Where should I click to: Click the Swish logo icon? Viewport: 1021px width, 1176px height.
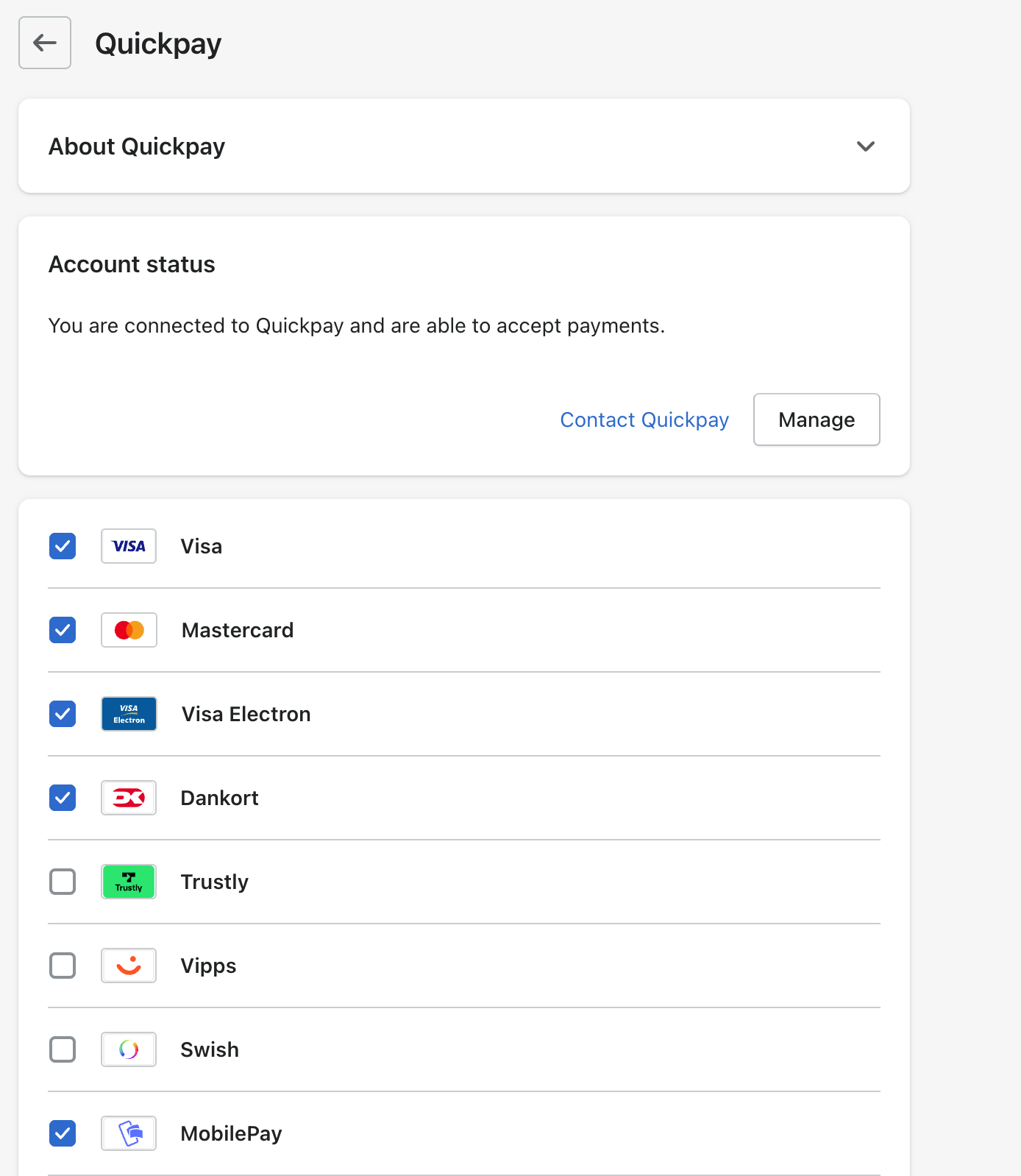(x=129, y=1049)
